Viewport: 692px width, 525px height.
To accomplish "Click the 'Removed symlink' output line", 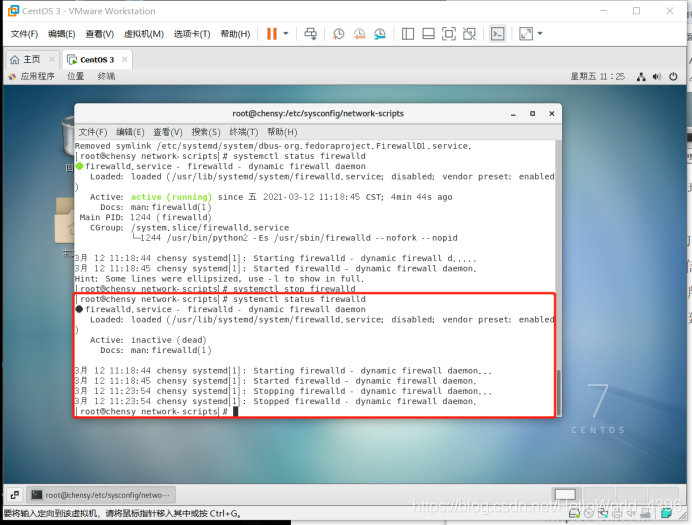I will pos(273,146).
